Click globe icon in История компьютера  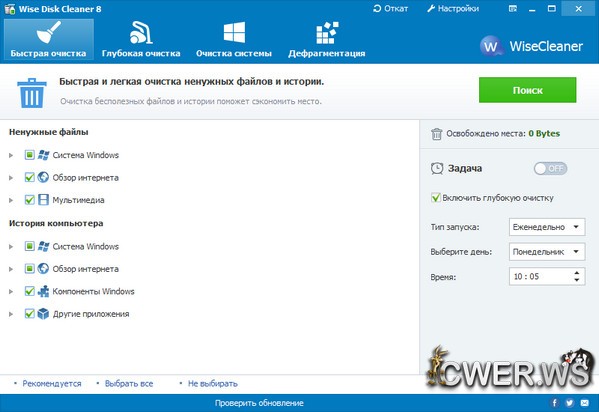pos(43,268)
